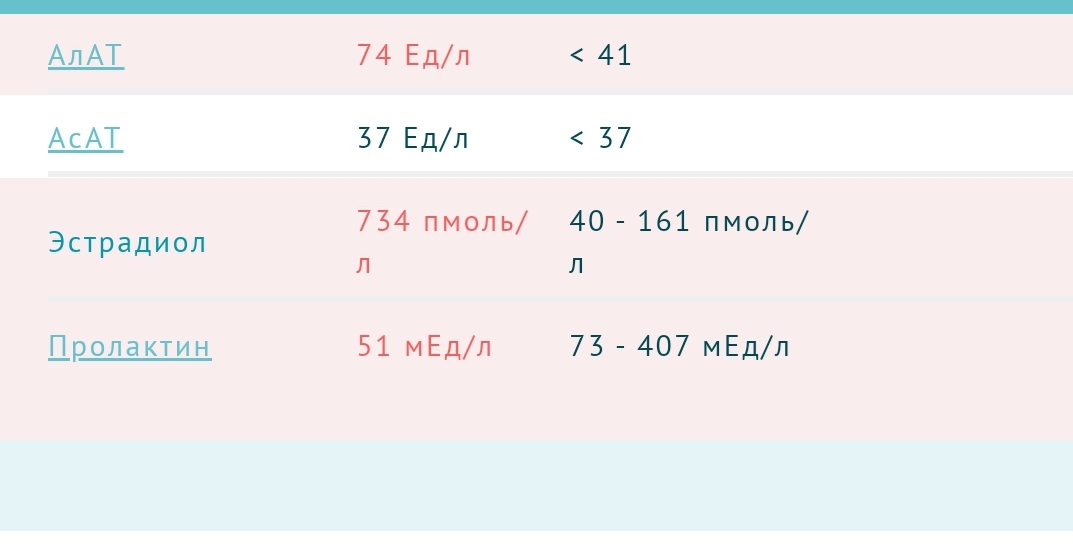Select the 51 мЕд/л low result
This screenshot has height=556, width=1073.
pos(425,347)
